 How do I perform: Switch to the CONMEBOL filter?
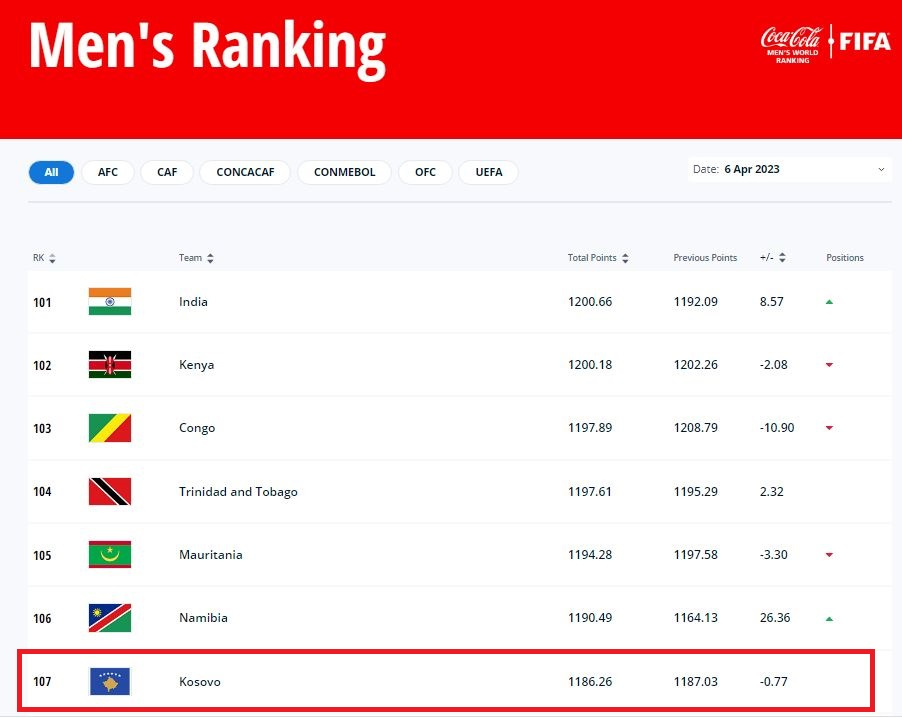[x=344, y=172]
